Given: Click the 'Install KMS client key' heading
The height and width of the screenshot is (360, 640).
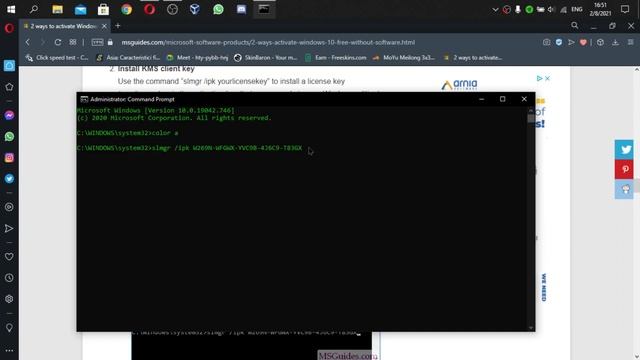Looking at the screenshot, I should (x=156, y=69).
